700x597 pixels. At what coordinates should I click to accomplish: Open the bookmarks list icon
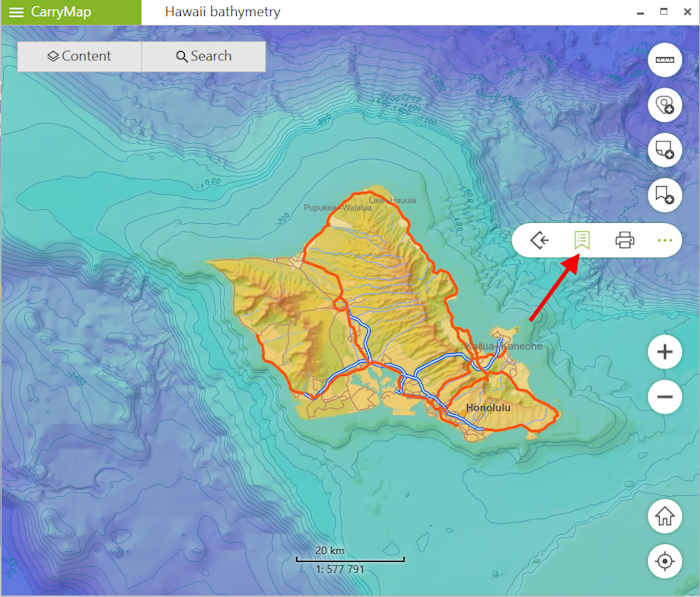click(x=581, y=240)
